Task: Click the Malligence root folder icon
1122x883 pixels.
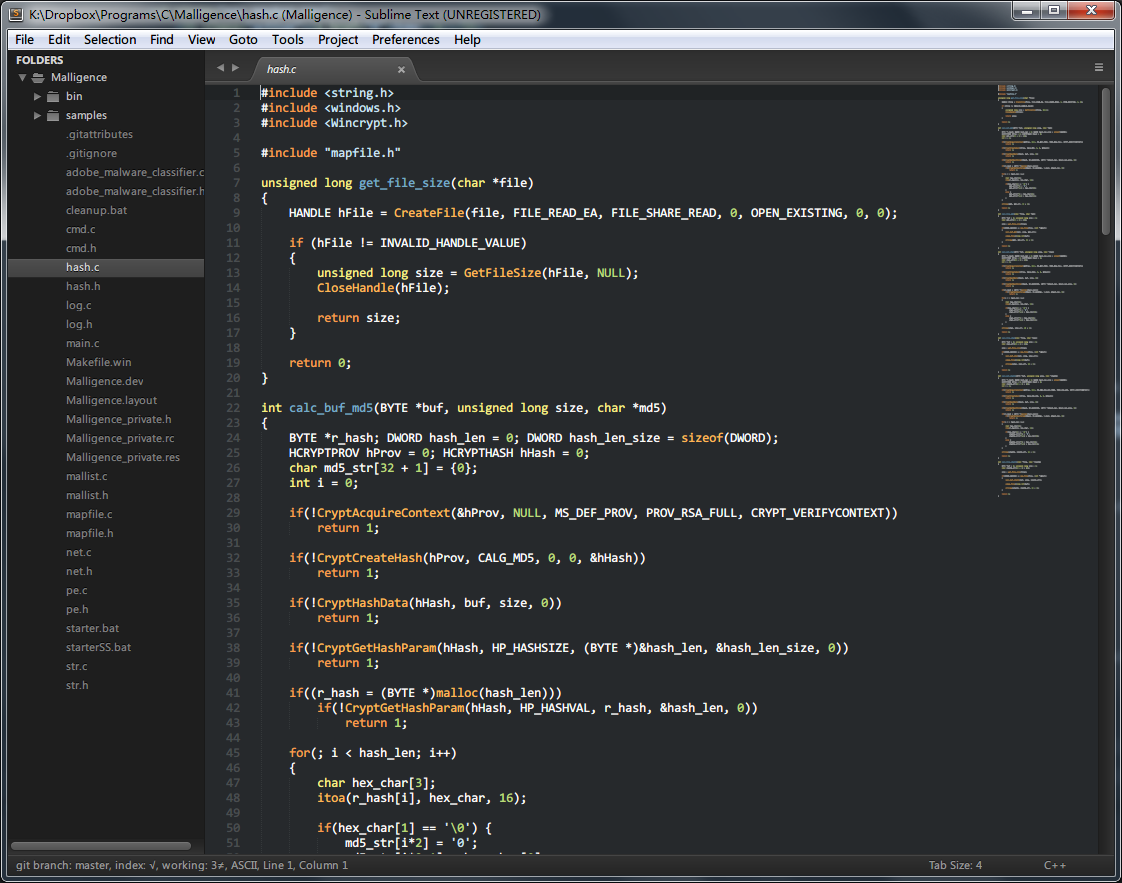Action: [38, 78]
